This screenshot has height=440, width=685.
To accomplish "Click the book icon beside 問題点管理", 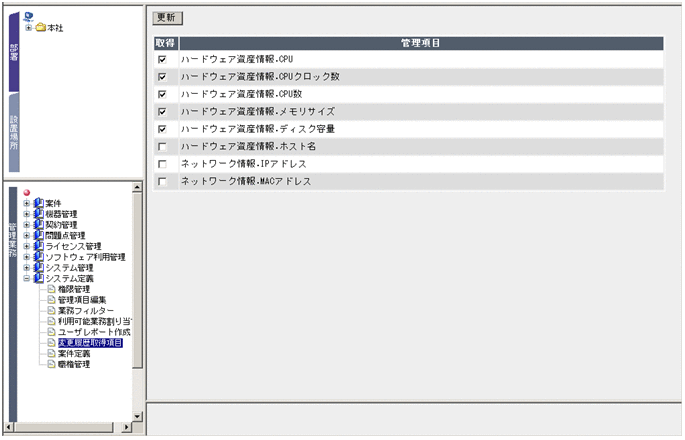I will point(38,236).
